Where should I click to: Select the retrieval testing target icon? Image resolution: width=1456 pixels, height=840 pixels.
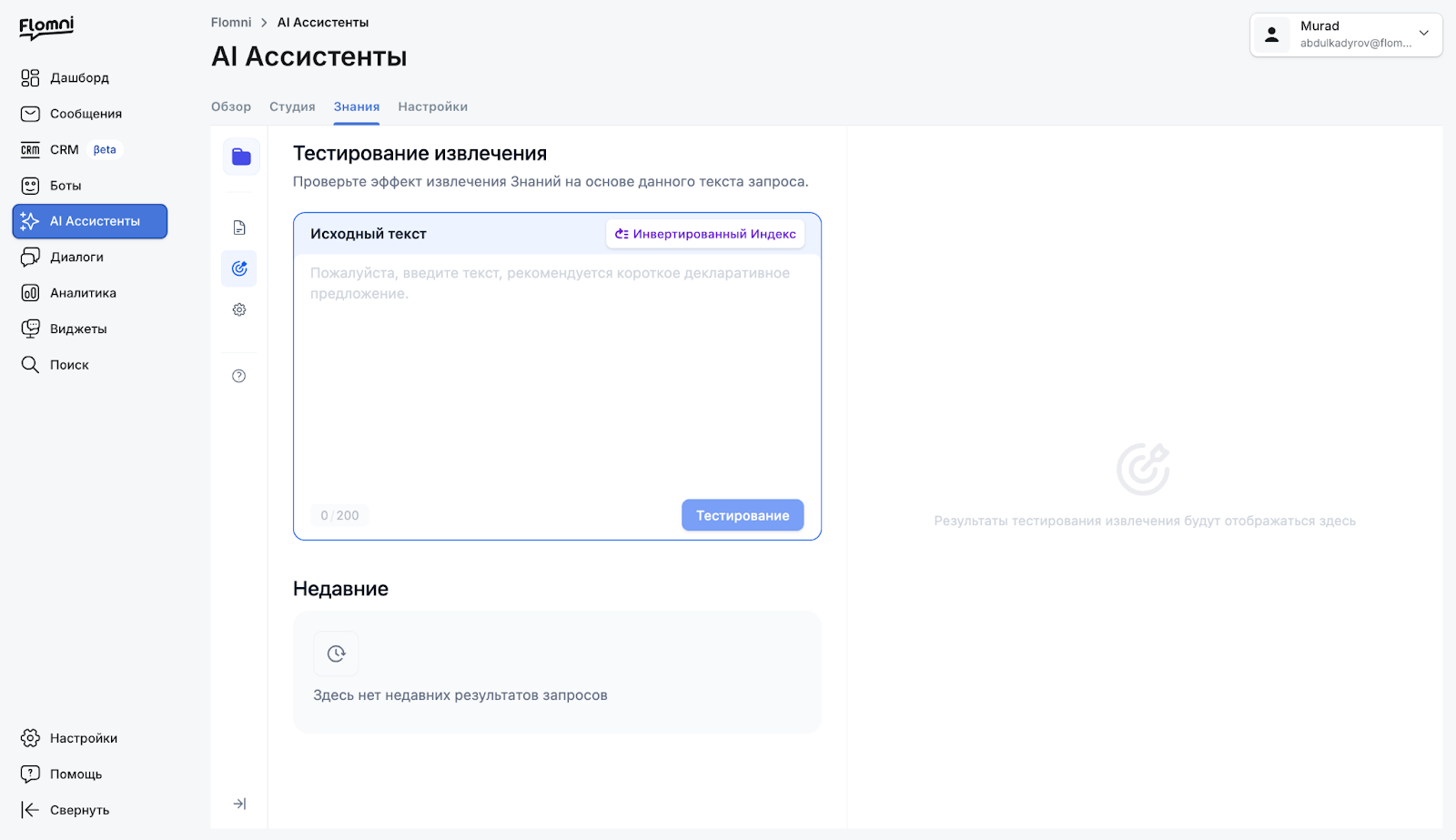(239, 268)
